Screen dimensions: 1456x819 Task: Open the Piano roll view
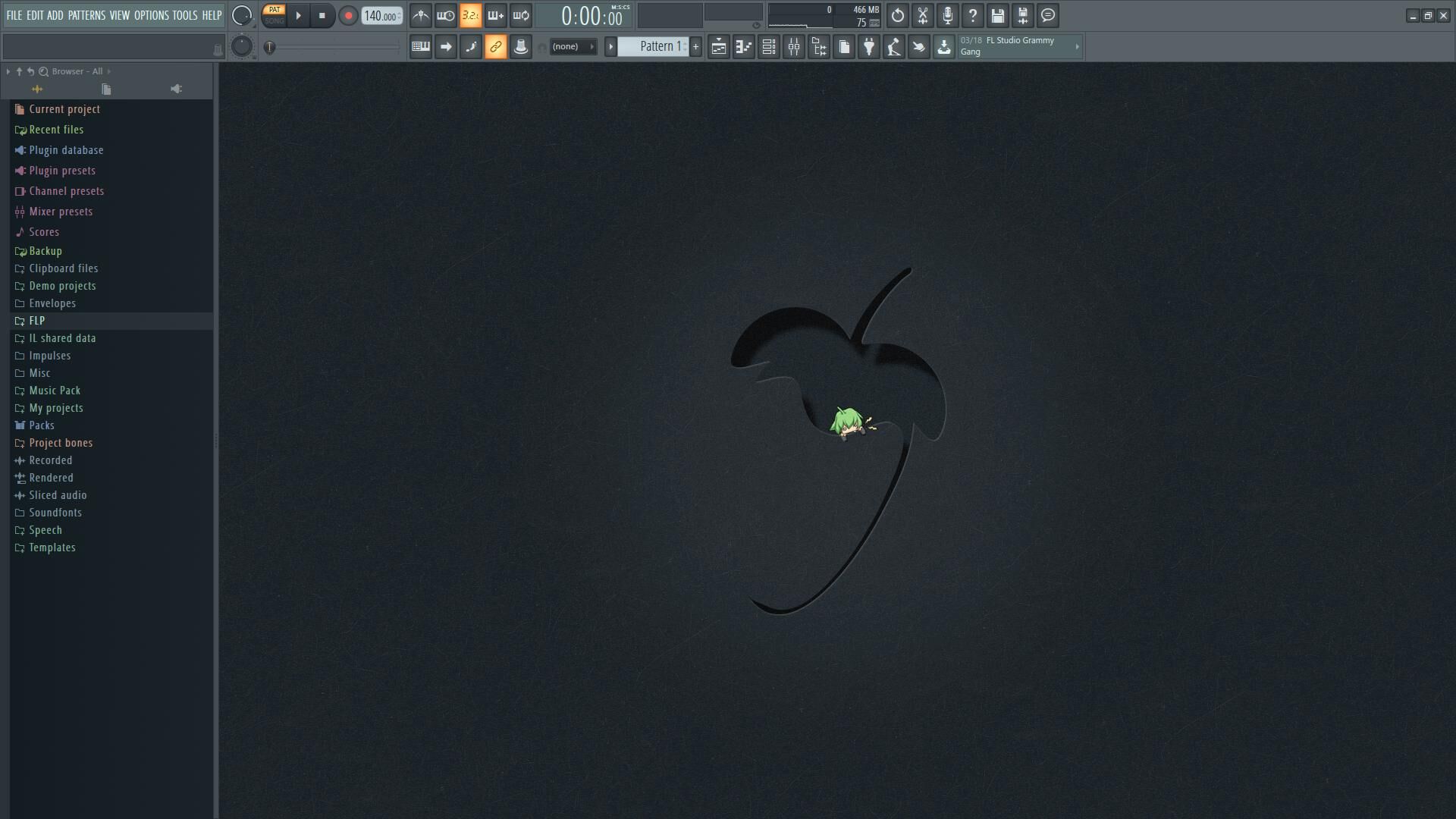(744, 47)
